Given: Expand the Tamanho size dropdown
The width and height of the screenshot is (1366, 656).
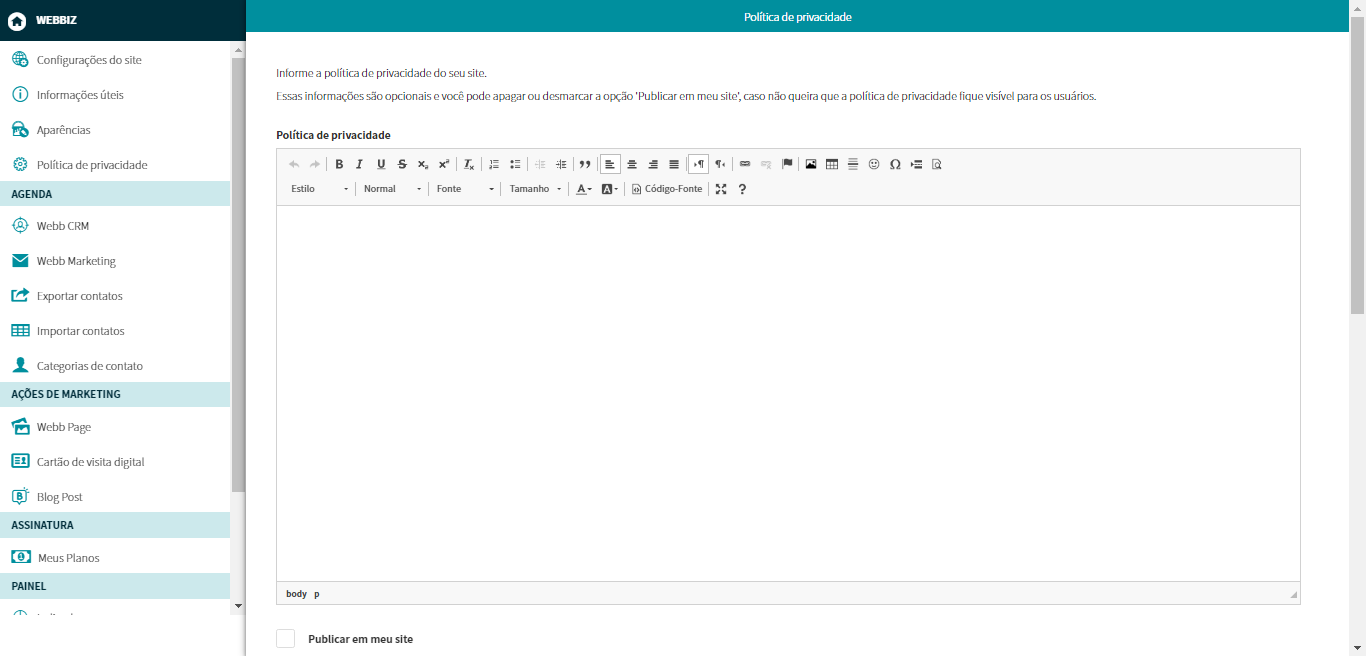Looking at the screenshot, I should tap(535, 189).
